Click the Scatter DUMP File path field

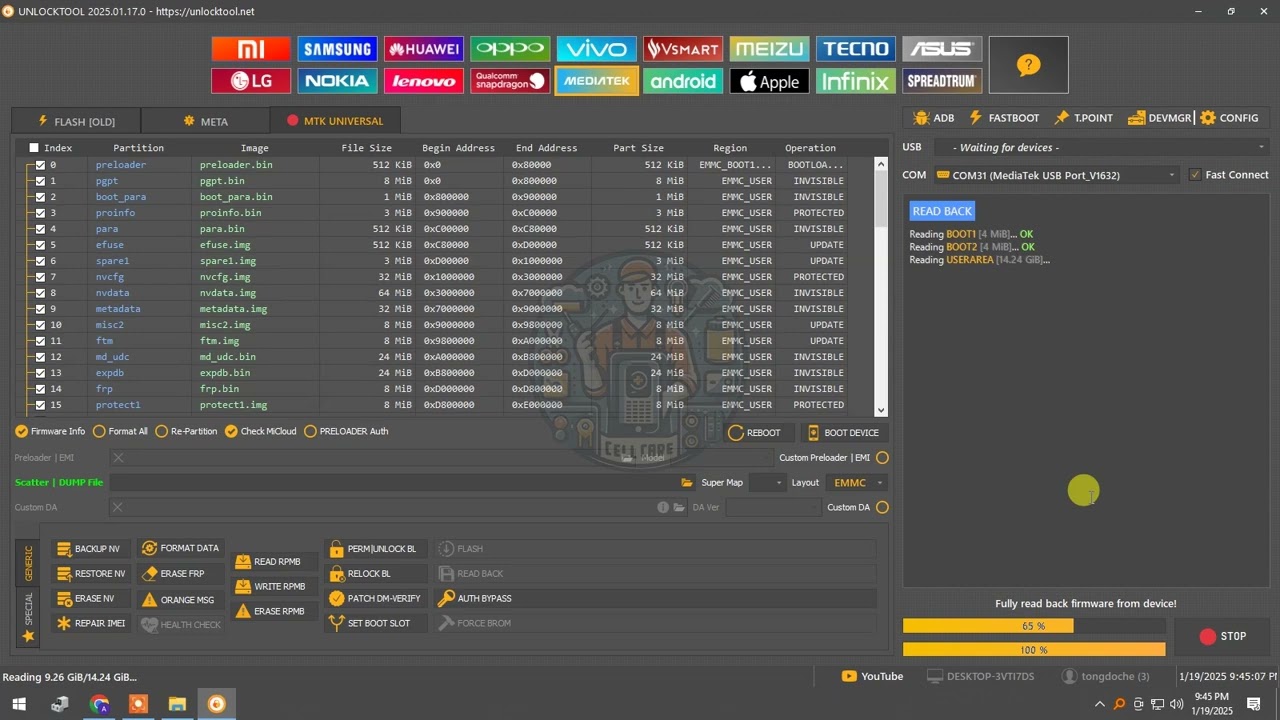(395, 483)
